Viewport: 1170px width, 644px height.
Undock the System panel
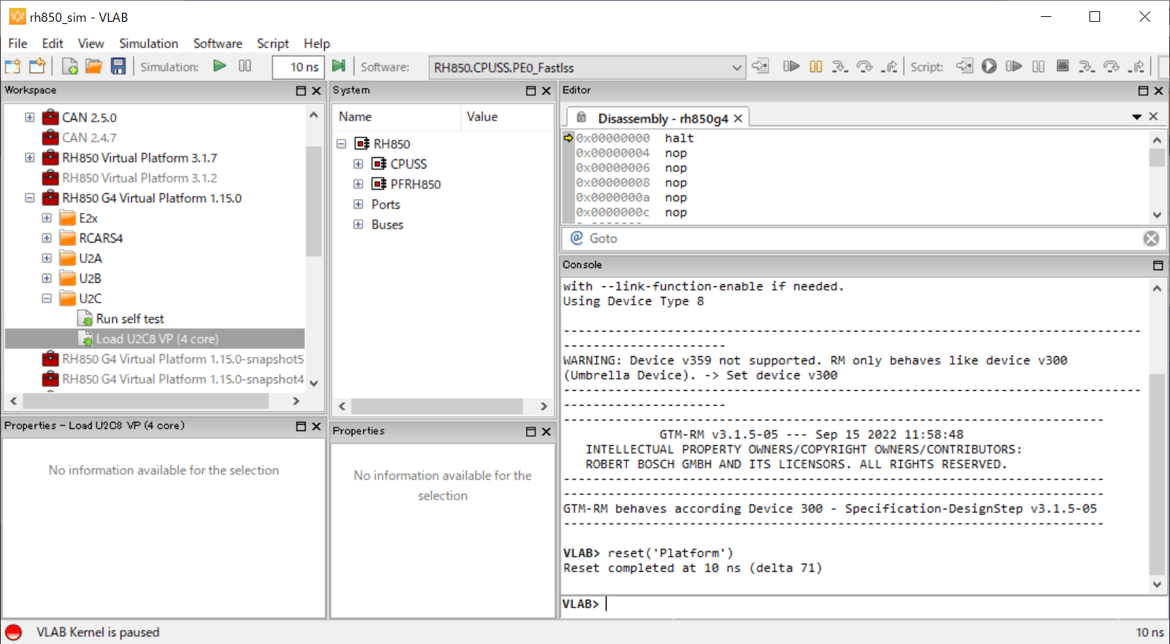click(x=531, y=90)
